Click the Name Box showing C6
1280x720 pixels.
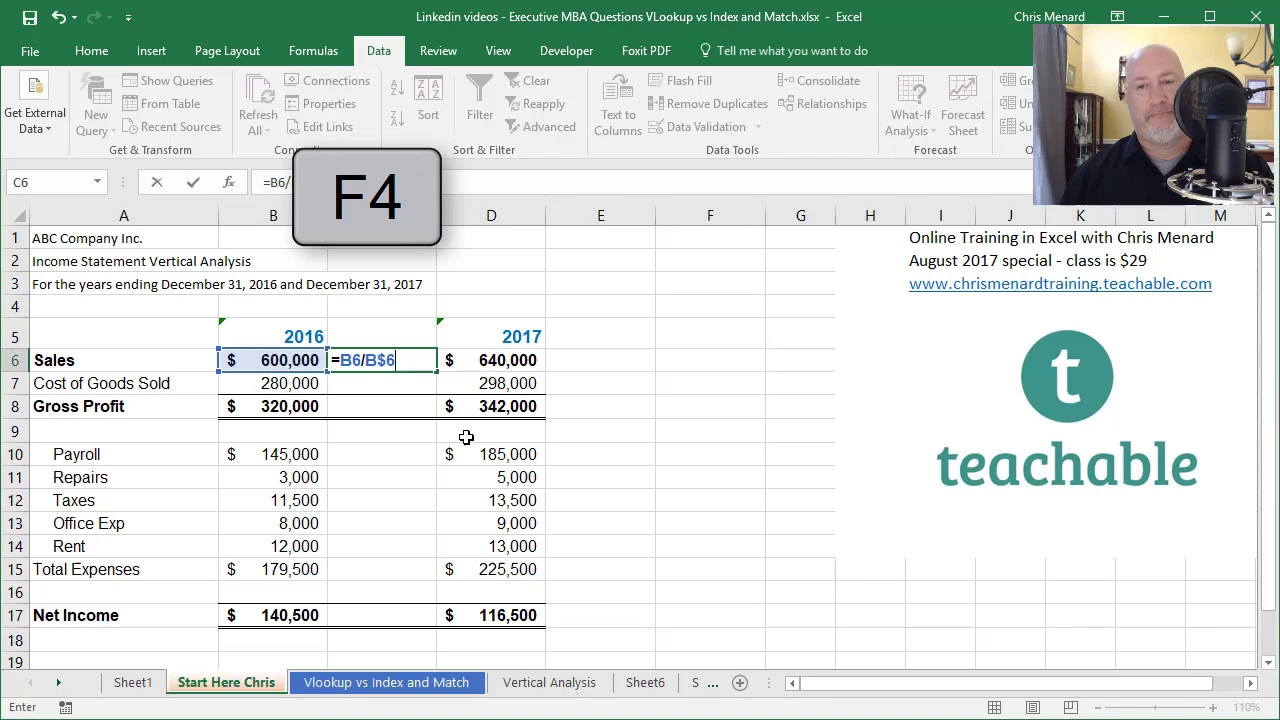[x=48, y=182]
